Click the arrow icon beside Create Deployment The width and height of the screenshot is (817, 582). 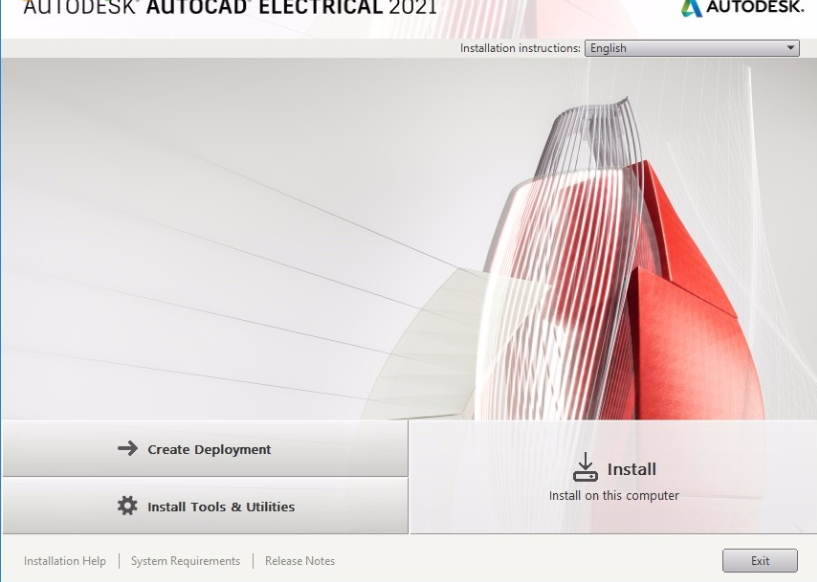[x=127, y=449]
